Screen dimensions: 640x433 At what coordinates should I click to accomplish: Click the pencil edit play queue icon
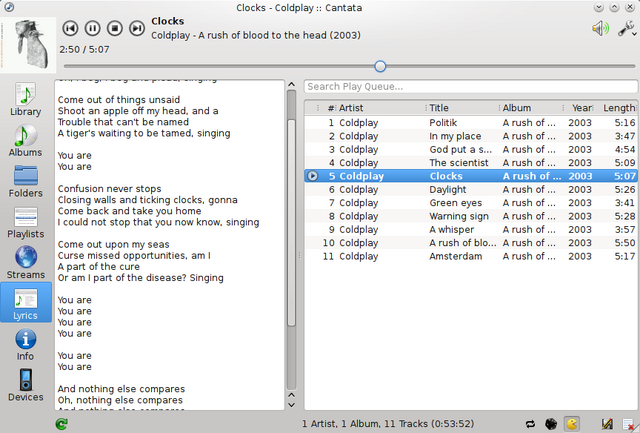[x=607, y=424]
